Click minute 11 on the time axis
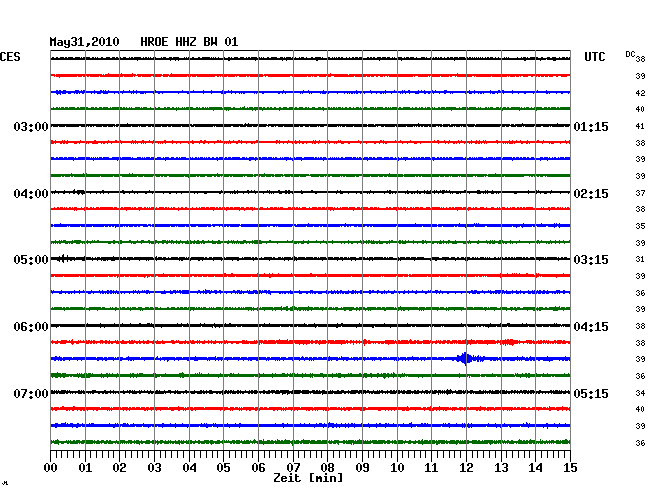The width and height of the screenshot is (650, 494). click(431, 468)
